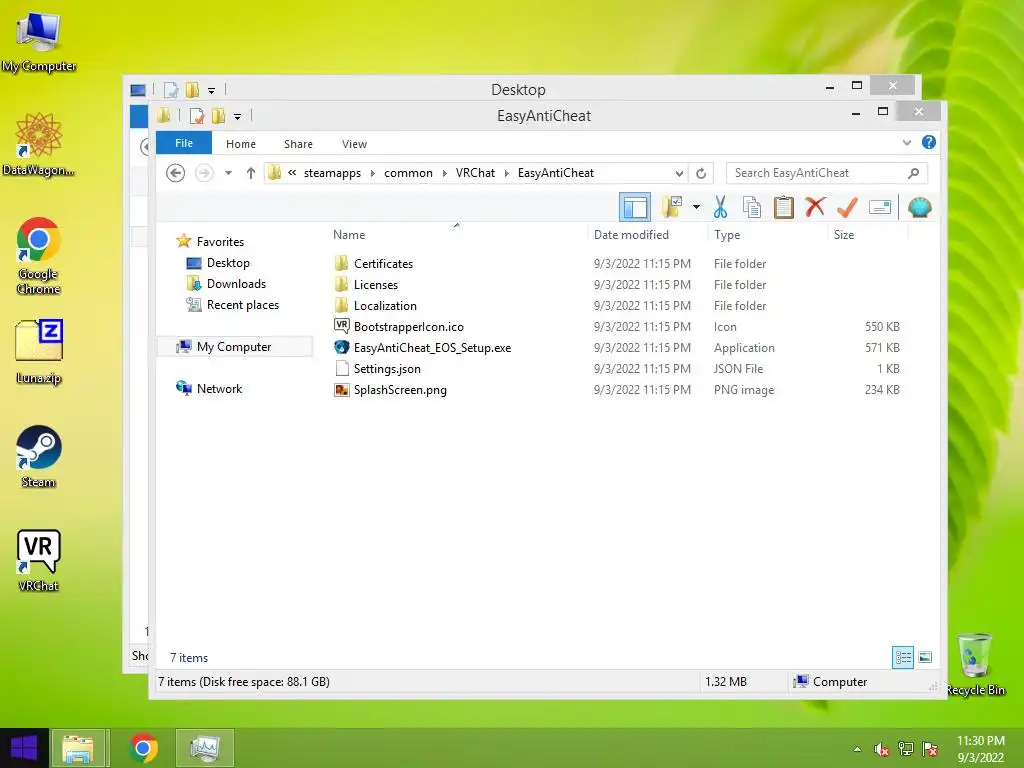Open File Explorer from the taskbar

(x=78, y=748)
